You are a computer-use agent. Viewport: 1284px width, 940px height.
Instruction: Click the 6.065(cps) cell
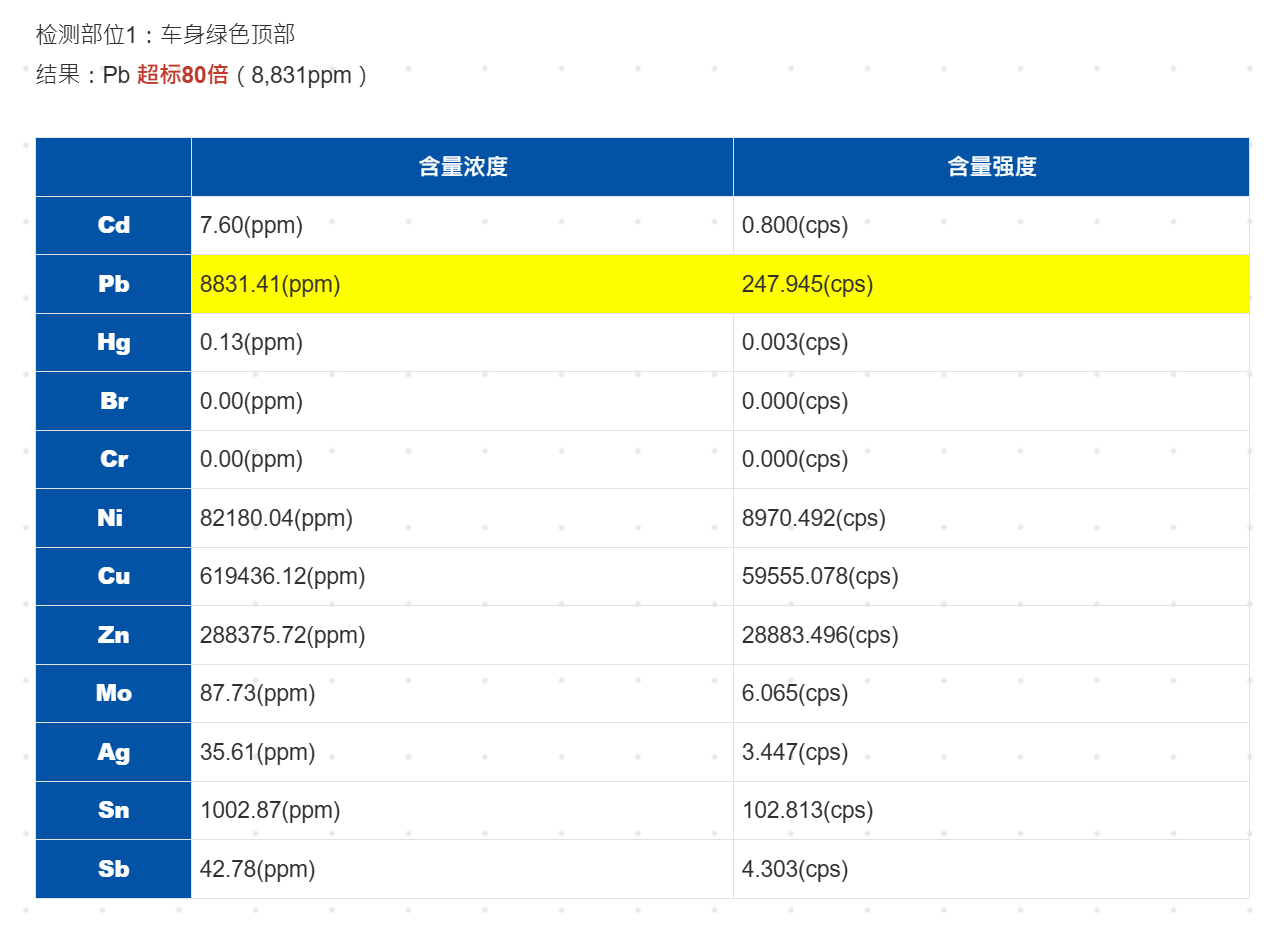click(x=991, y=693)
